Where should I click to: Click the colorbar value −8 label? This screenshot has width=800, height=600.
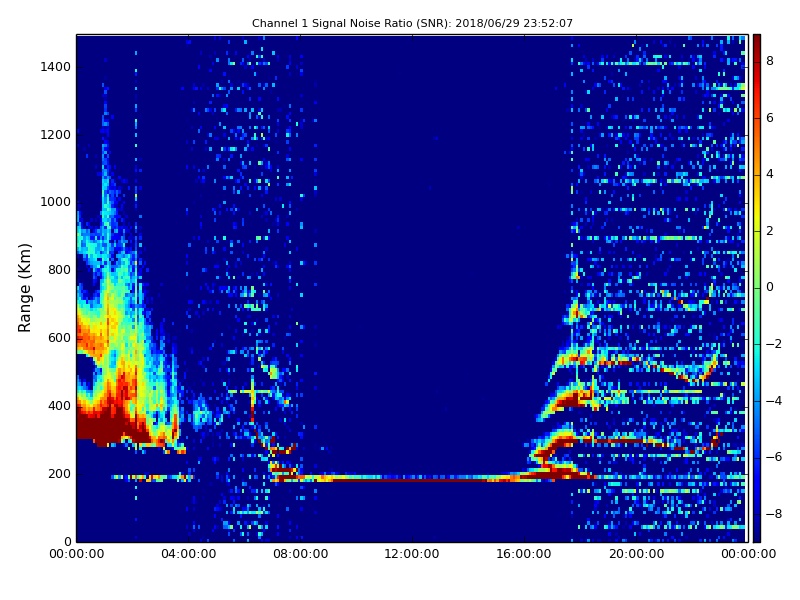[773, 514]
